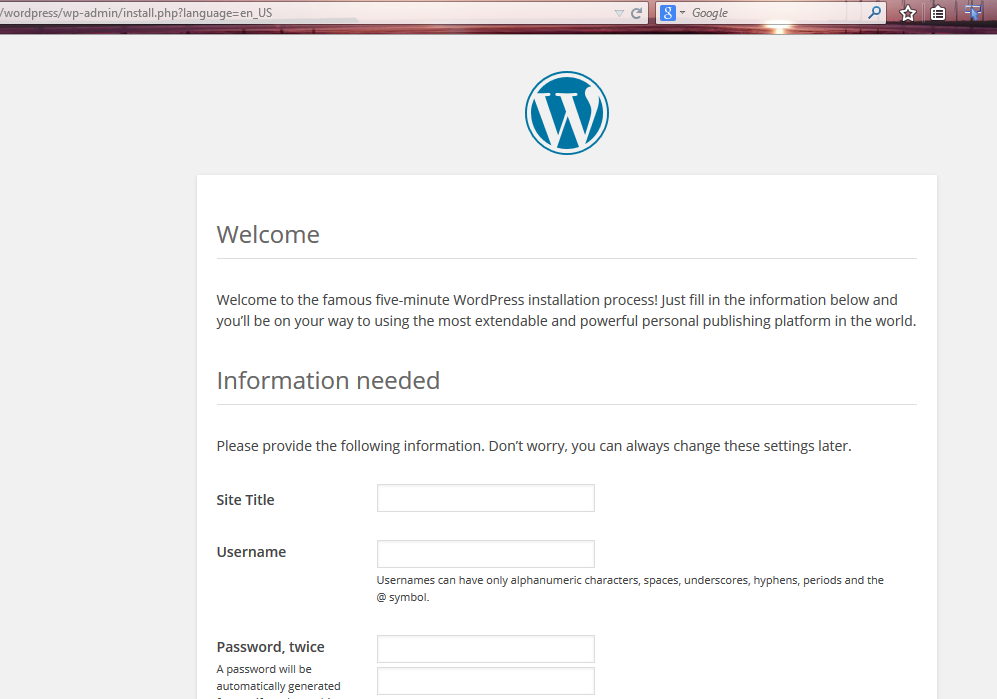The width and height of the screenshot is (997, 699).
Task: Click the first Password field
Action: pos(486,649)
